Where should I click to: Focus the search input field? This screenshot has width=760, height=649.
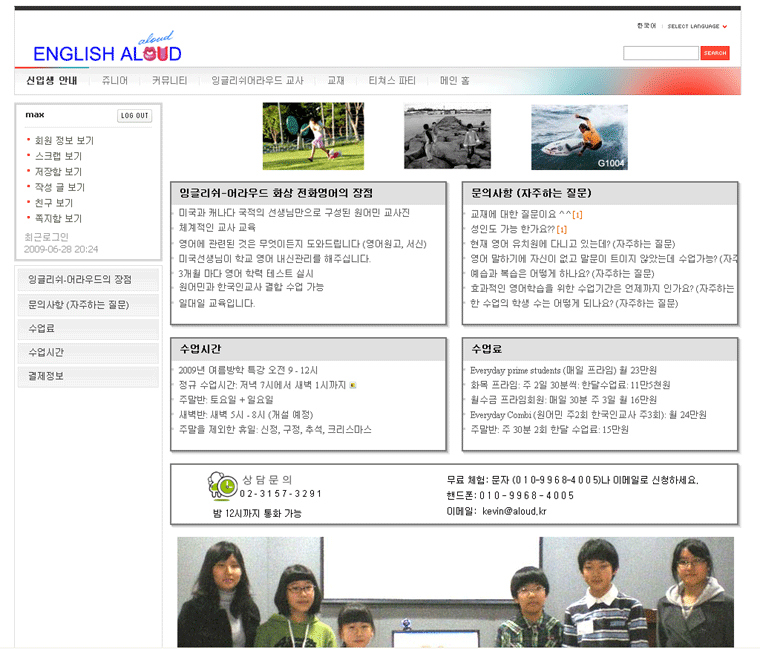[x=661, y=53]
